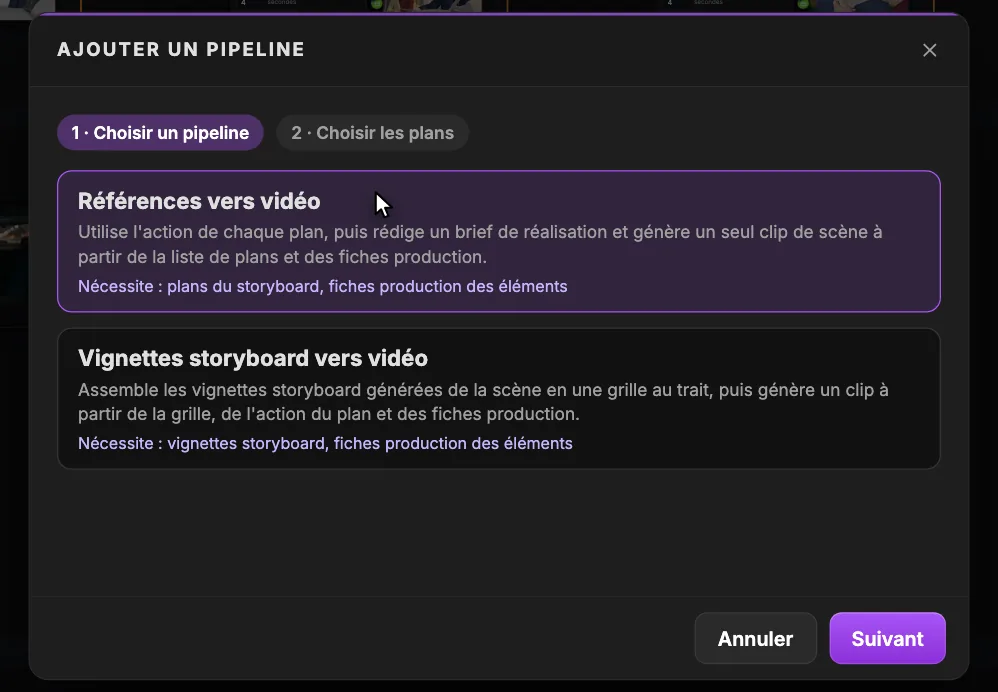This screenshot has width=998, height=692.
Task: Click the text Nécessite : plans du storyboard
Action: 199,286
